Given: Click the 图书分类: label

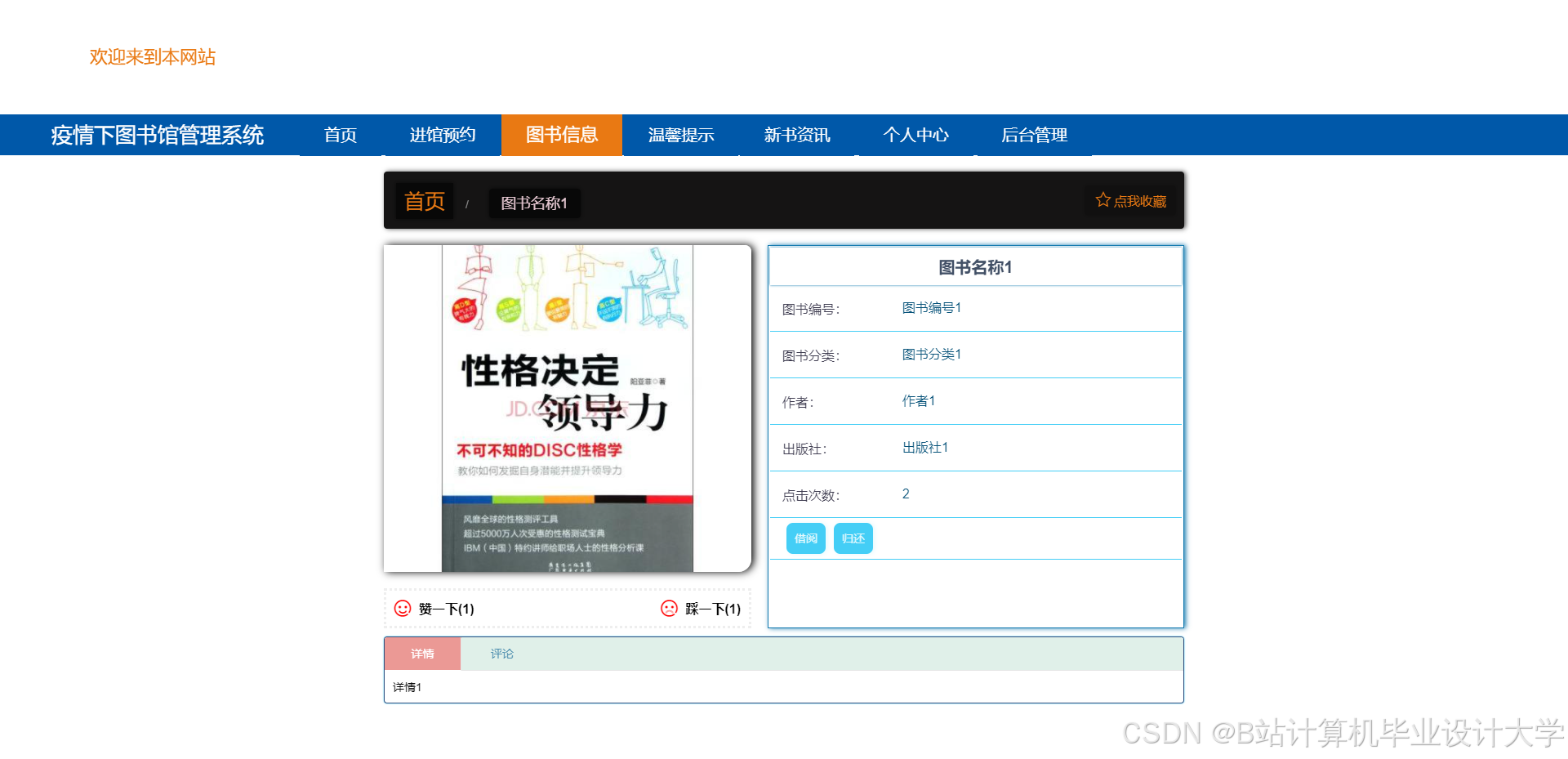Looking at the screenshot, I should pyautogui.click(x=811, y=355).
